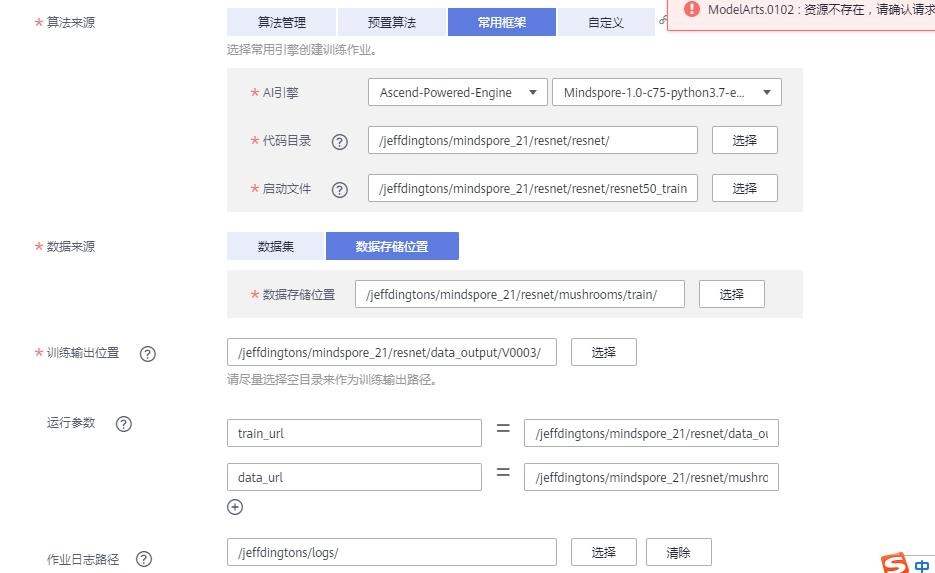Expand the Ascend-Powered-Engine dropdown
Viewport: 935px width, 573px height.
tap(458, 92)
